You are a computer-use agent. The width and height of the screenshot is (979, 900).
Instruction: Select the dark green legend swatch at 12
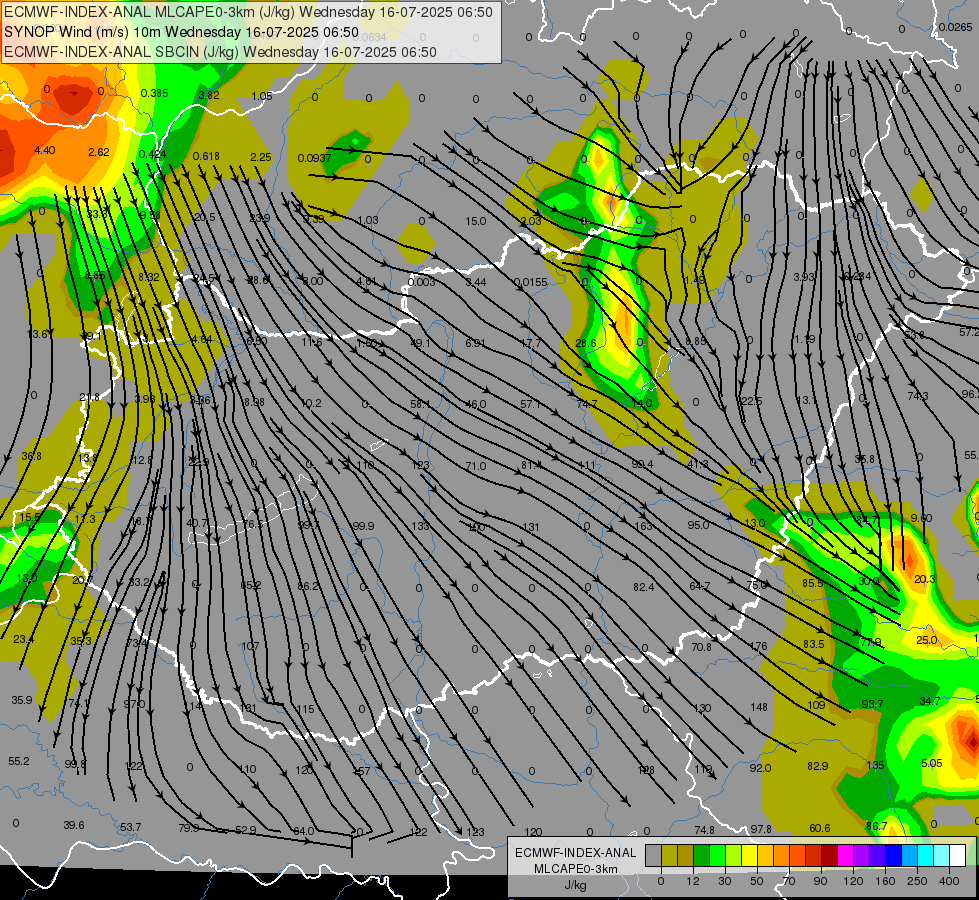702,855
